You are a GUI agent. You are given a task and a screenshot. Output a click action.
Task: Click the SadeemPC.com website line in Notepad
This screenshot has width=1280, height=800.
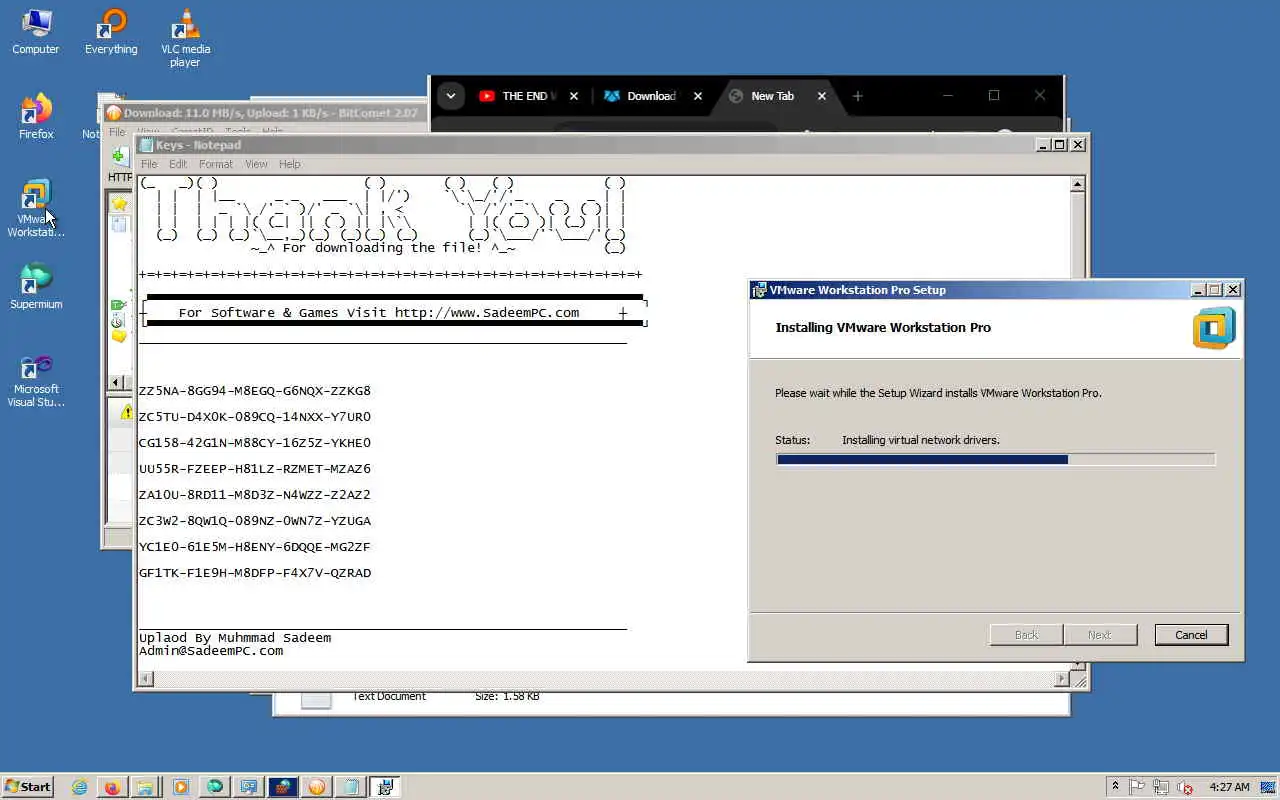pos(379,313)
